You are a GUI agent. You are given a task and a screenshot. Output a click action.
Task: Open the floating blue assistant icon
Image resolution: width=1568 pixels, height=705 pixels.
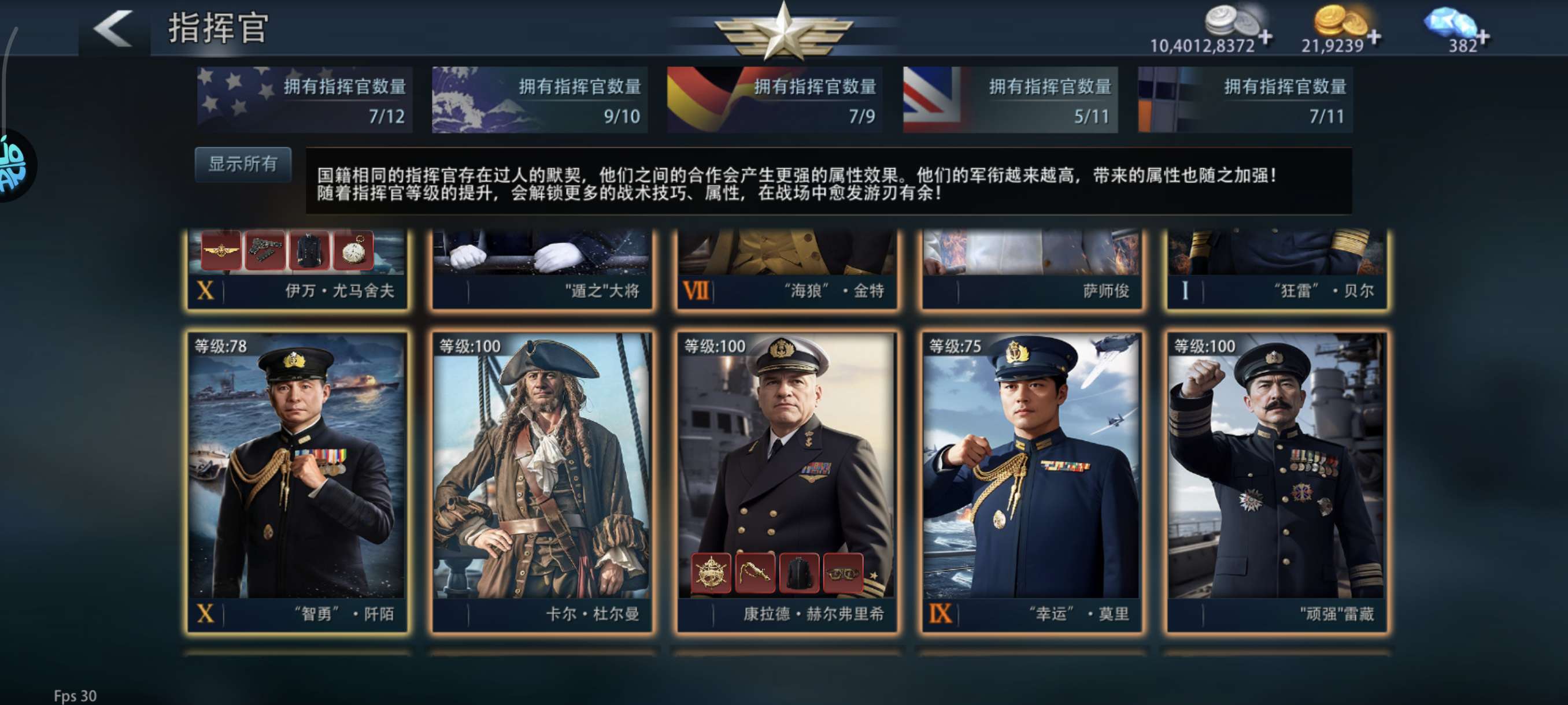pos(14,165)
